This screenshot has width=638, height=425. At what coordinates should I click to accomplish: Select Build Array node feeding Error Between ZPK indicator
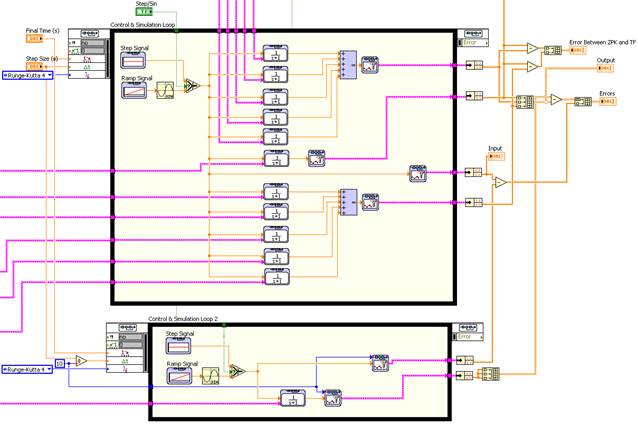pos(553,50)
